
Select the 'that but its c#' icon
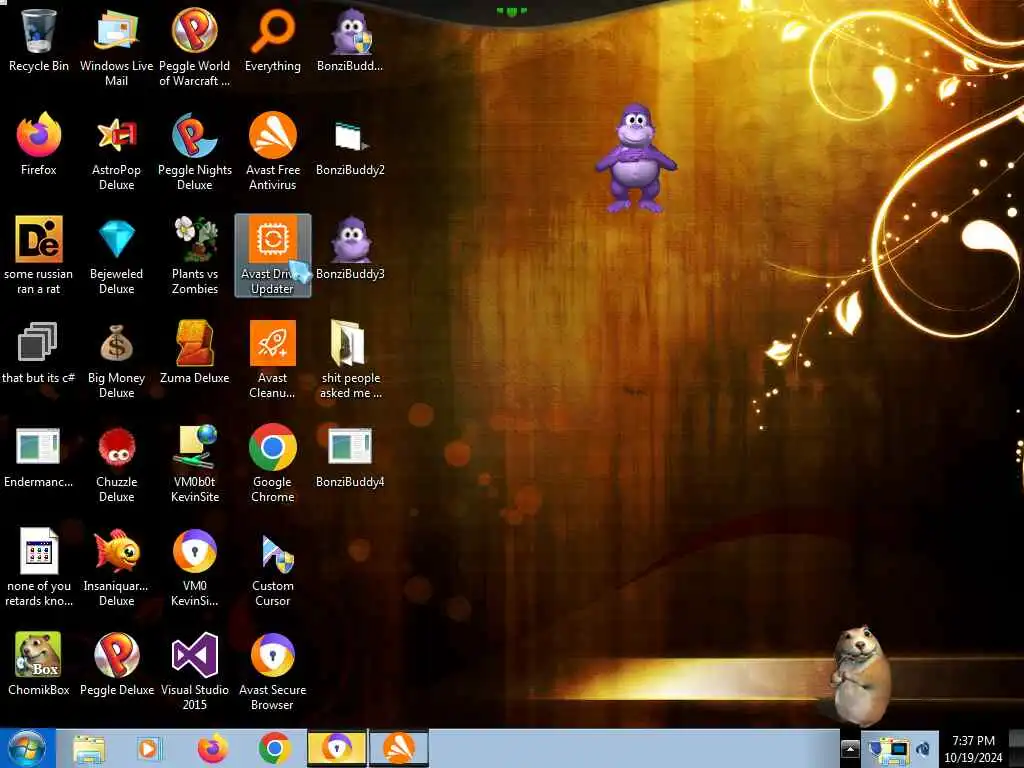coord(39,353)
